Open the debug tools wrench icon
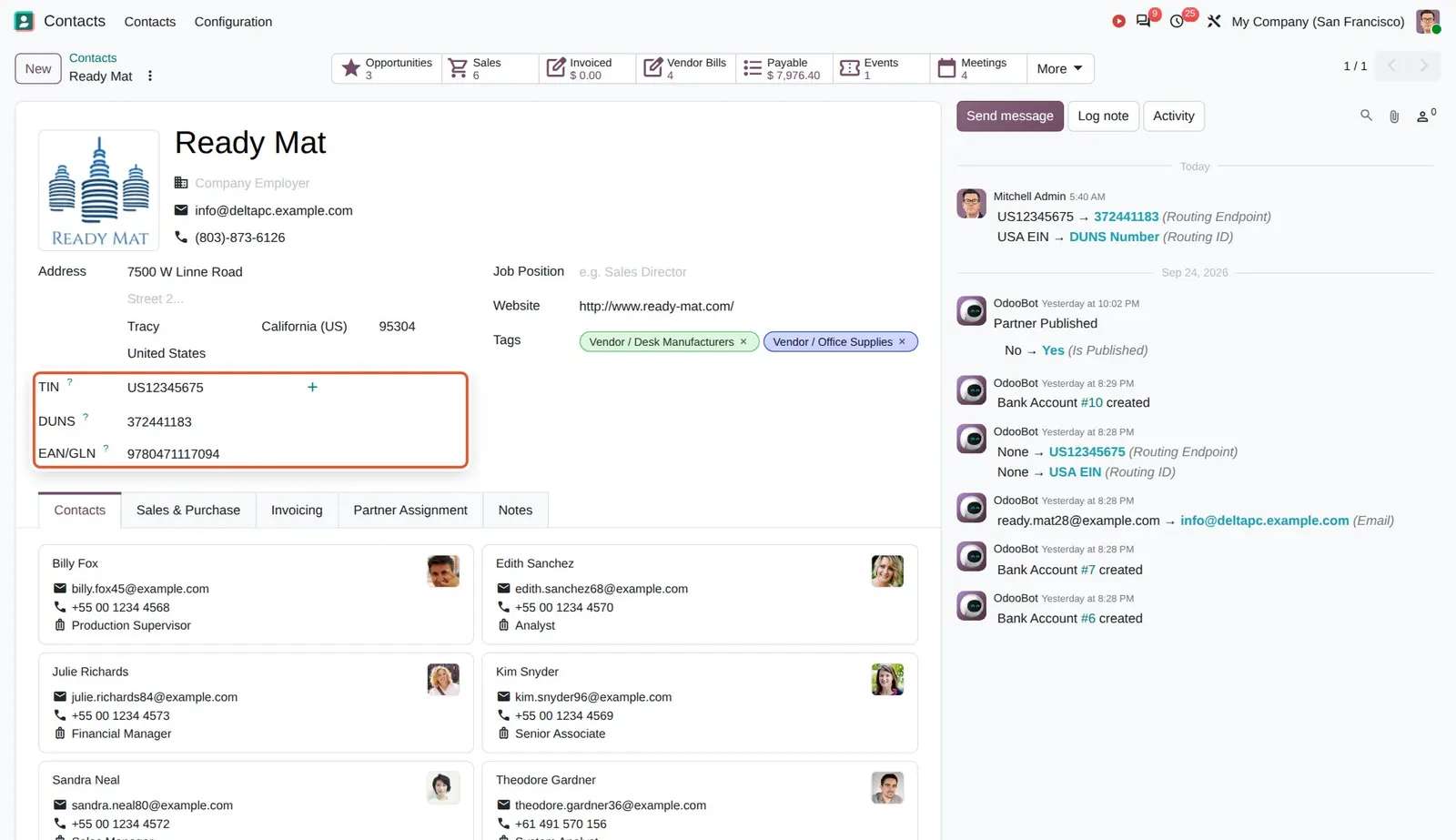 point(1214,21)
